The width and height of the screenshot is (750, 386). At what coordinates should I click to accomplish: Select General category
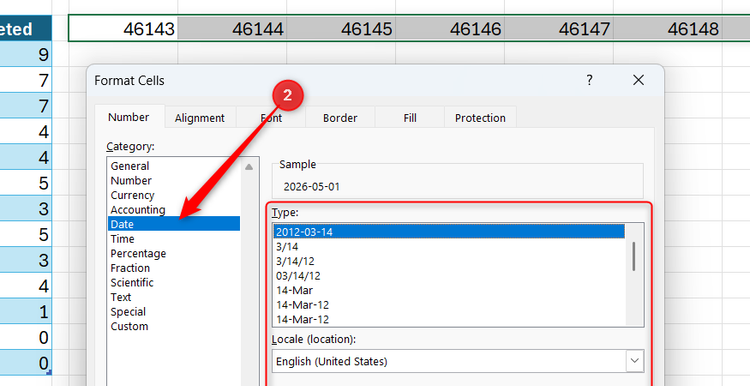(174, 166)
